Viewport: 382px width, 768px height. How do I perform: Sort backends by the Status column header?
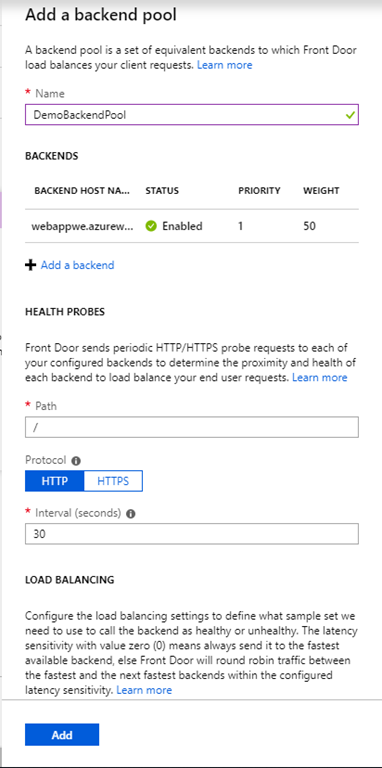click(162, 191)
